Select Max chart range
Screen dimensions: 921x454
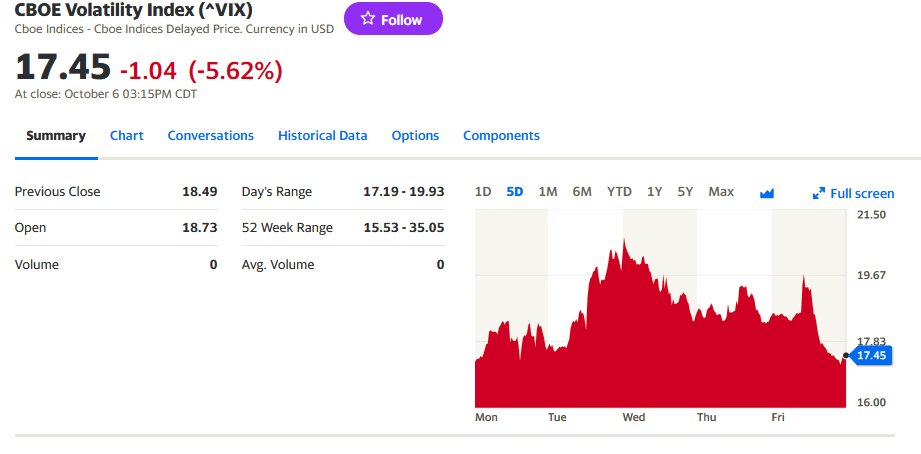[721, 191]
